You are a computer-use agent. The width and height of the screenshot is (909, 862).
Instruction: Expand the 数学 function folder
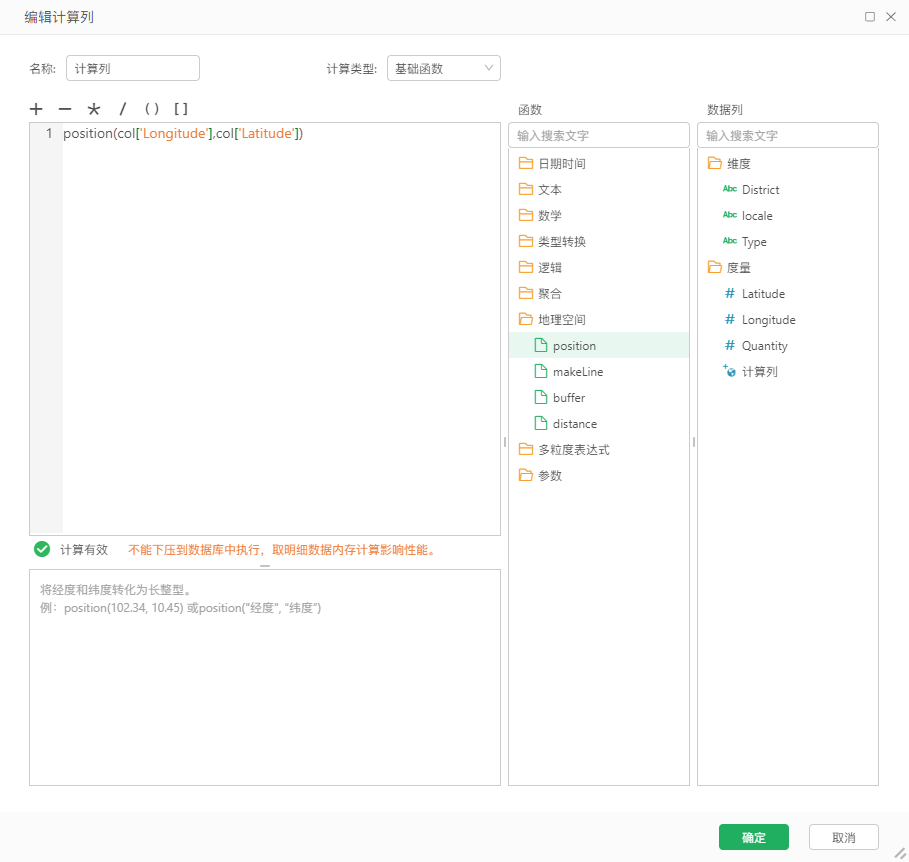[599, 216]
